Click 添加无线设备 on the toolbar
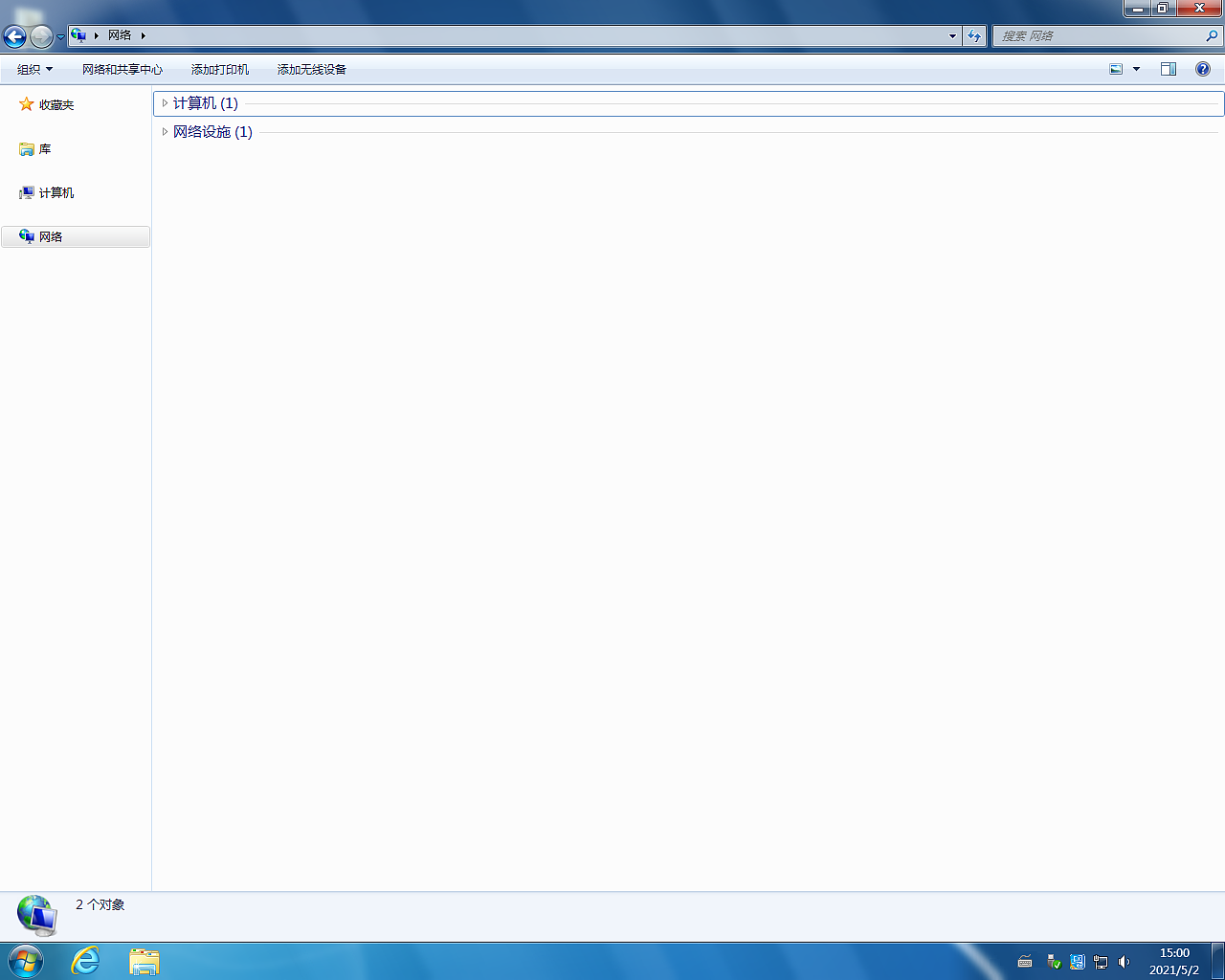 tap(310, 69)
